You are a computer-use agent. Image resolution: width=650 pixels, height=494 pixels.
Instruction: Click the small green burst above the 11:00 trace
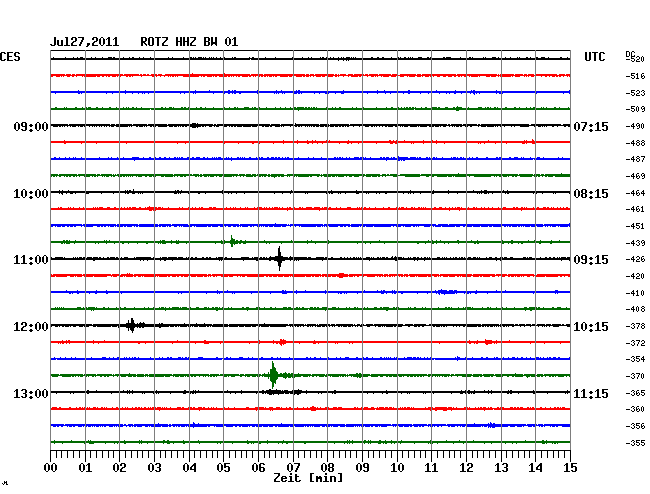click(x=233, y=241)
